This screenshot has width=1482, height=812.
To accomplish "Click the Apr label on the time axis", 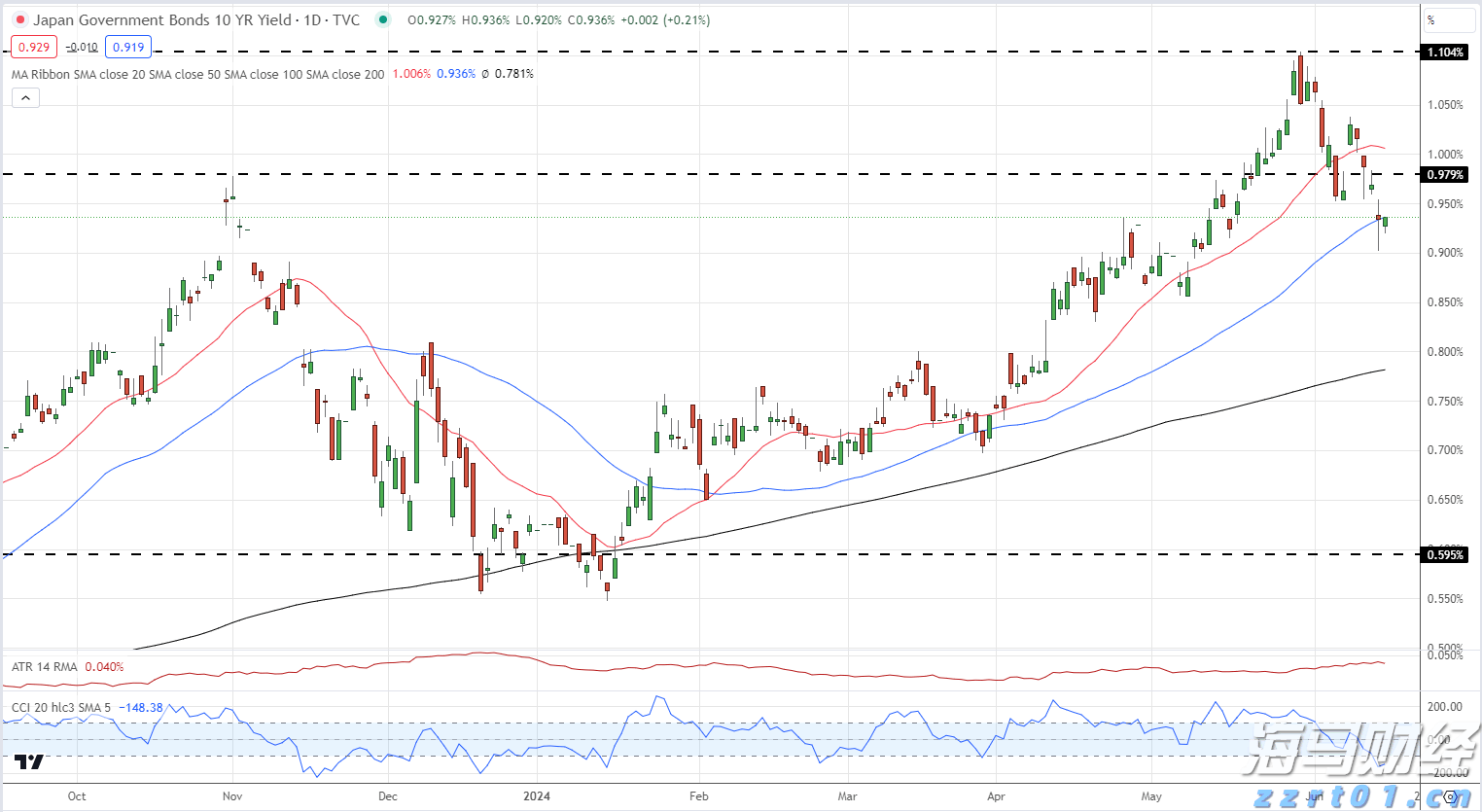I will pyautogui.click(x=996, y=796).
